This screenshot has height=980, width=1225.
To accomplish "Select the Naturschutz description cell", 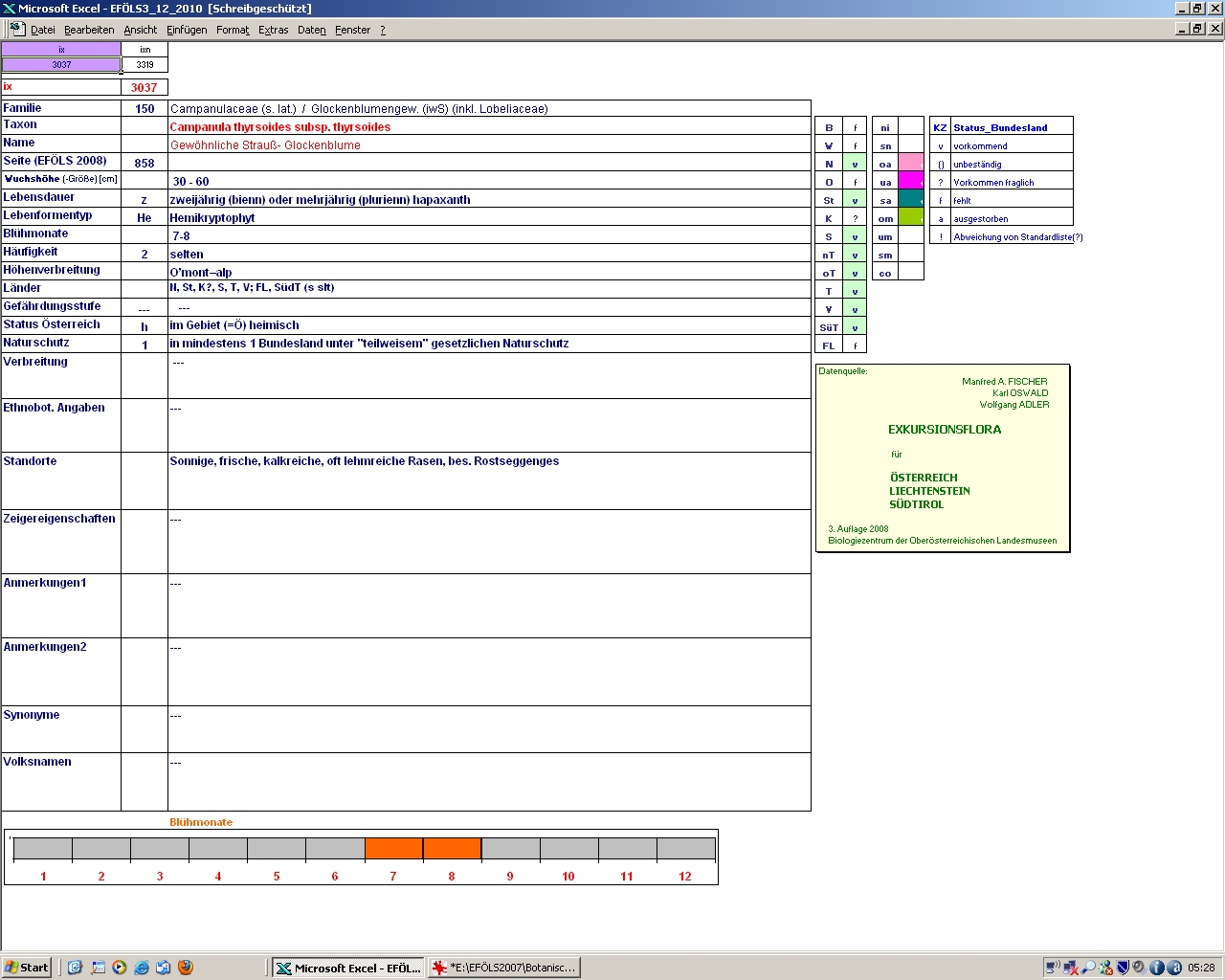I will pos(489,344).
